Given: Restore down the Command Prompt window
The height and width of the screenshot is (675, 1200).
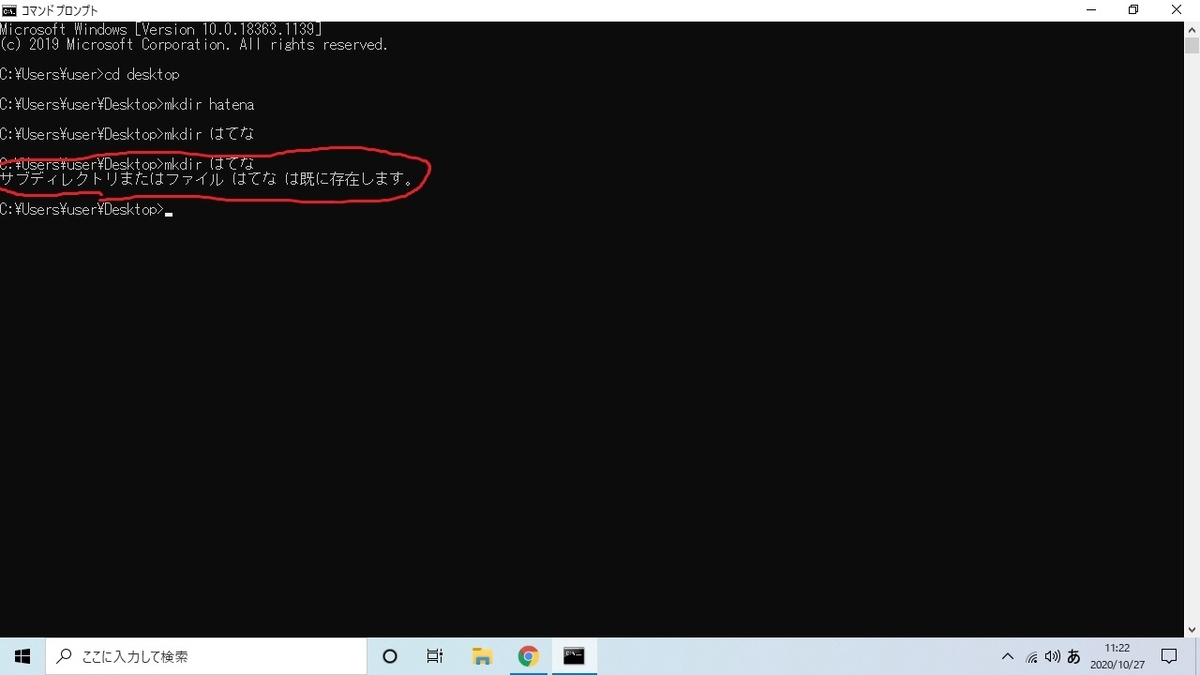Looking at the screenshot, I should 1133,10.
